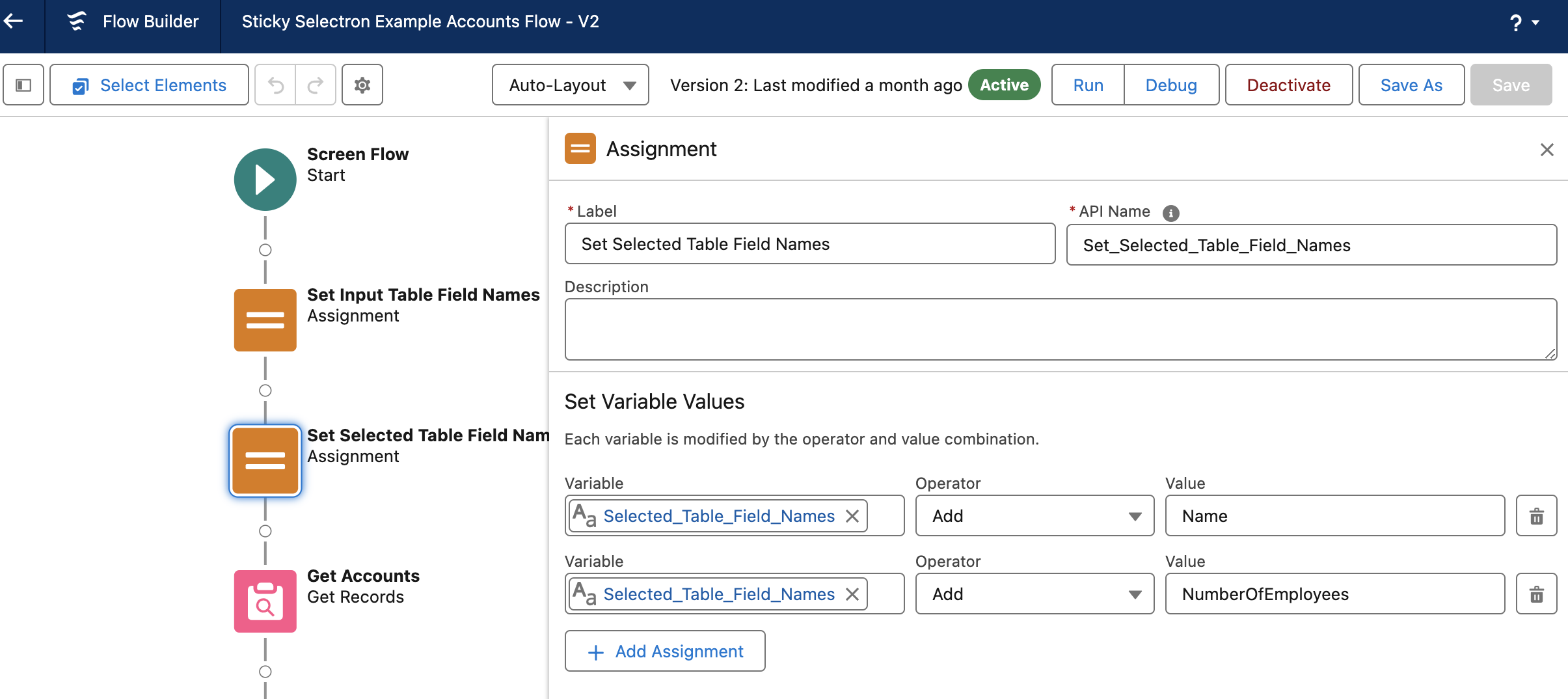1568x699 pixels.
Task: Select the Set Input Table Field Names assignment icon
Action: 265,320
